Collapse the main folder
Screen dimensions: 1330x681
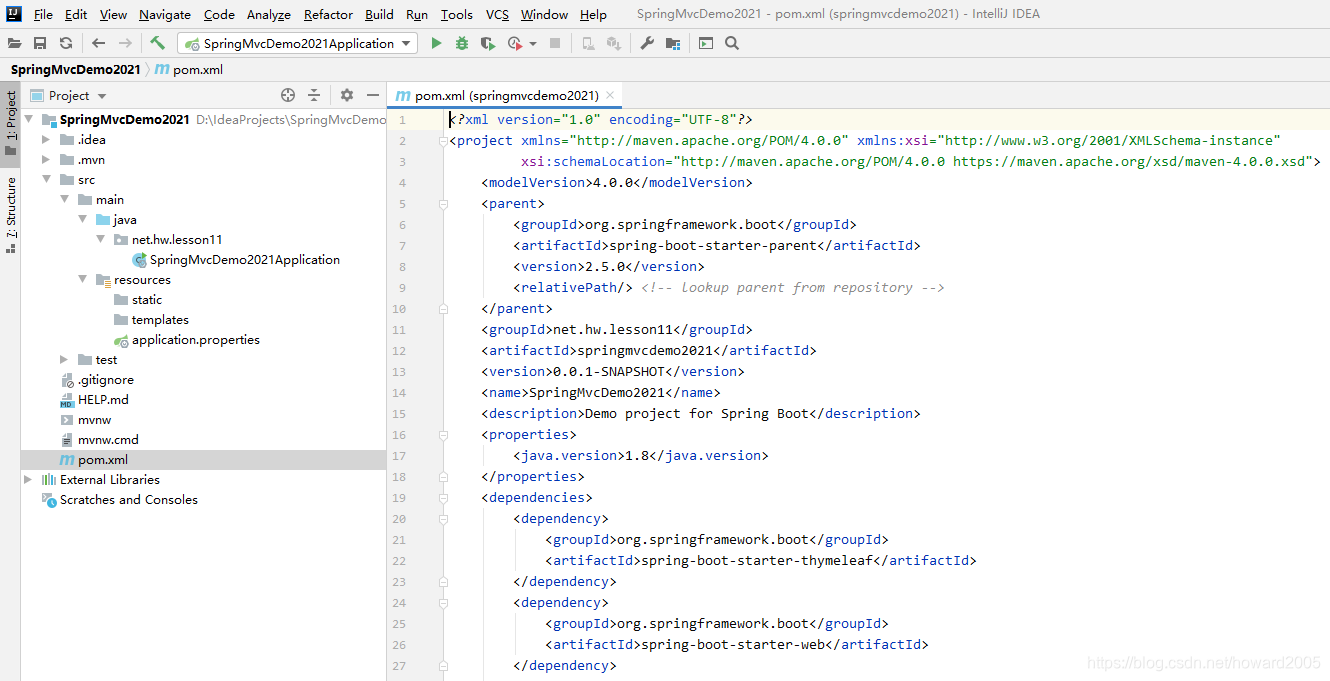tap(64, 199)
